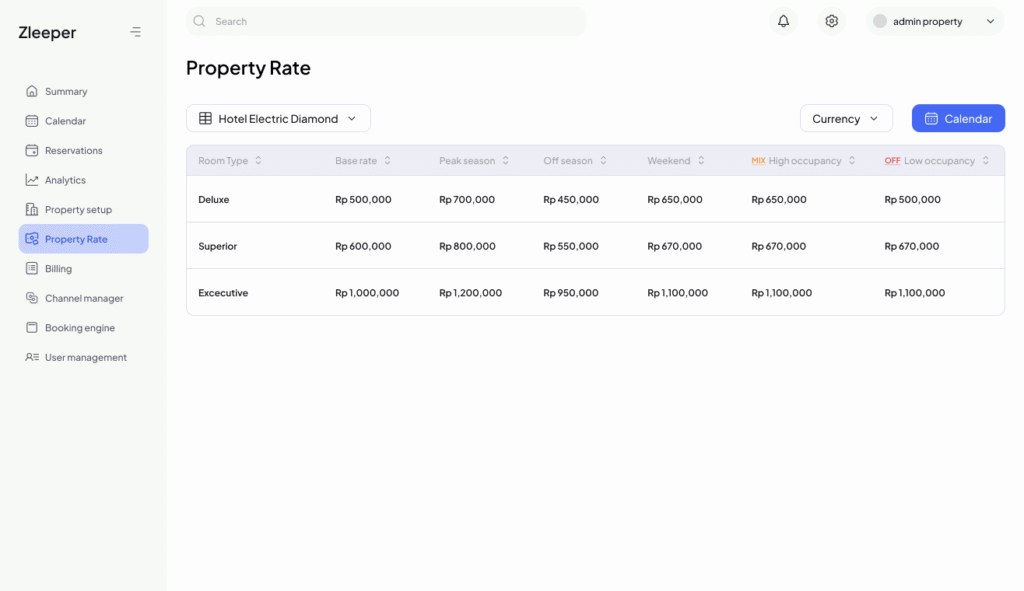Click the User management icon
This screenshot has height=591, width=1024.
(32, 357)
